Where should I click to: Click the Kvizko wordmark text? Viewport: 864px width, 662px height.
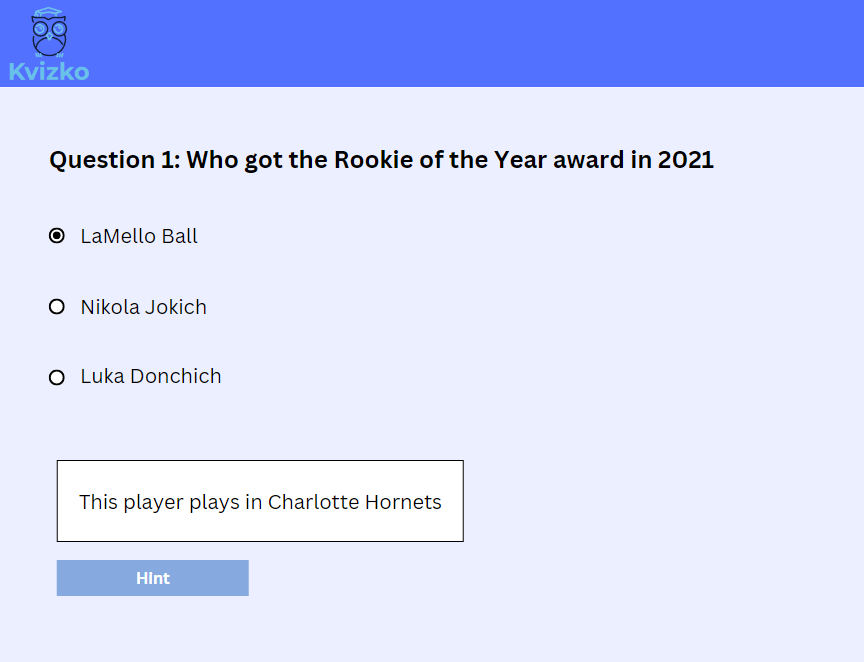tap(49, 72)
